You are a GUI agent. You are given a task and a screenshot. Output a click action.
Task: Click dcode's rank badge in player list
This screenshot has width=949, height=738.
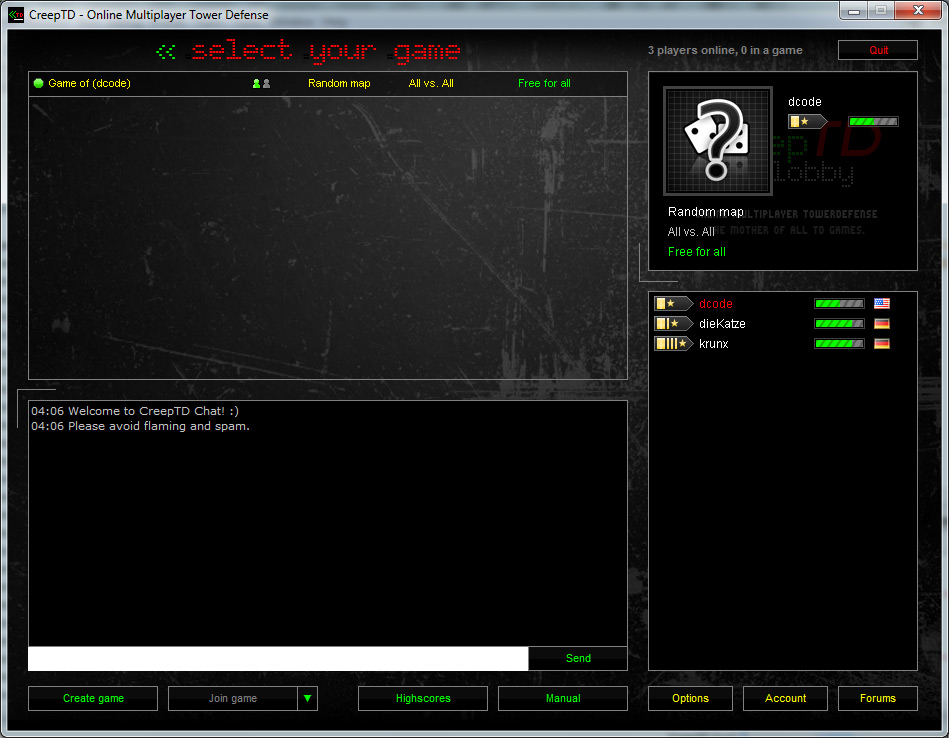(674, 303)
